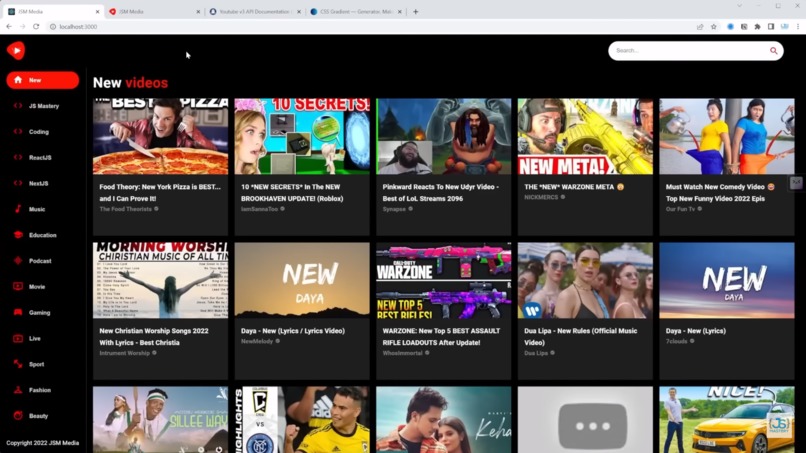The image size is (806, 453).
Task: Open a new browser tab
Action: point(415,11)
